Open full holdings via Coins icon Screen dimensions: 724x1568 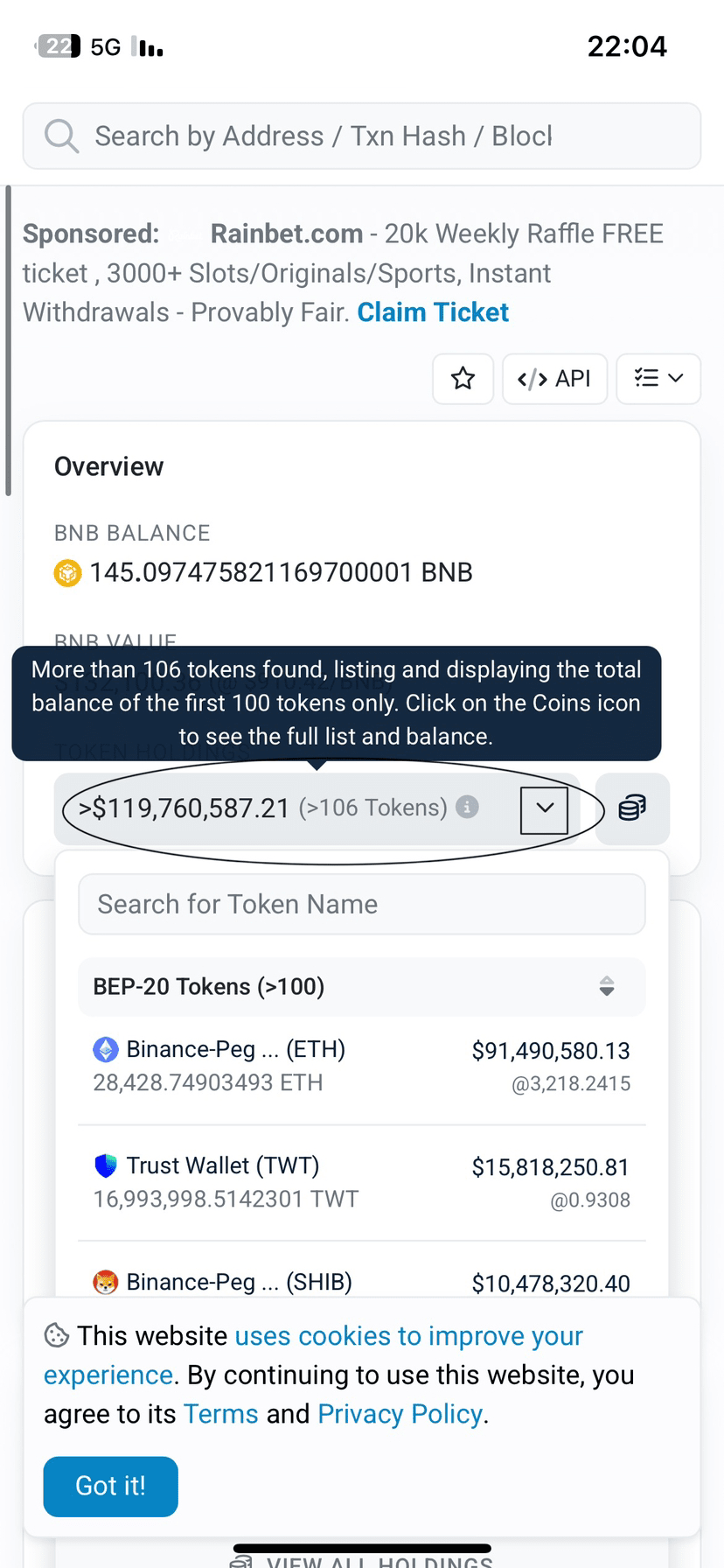632,808
